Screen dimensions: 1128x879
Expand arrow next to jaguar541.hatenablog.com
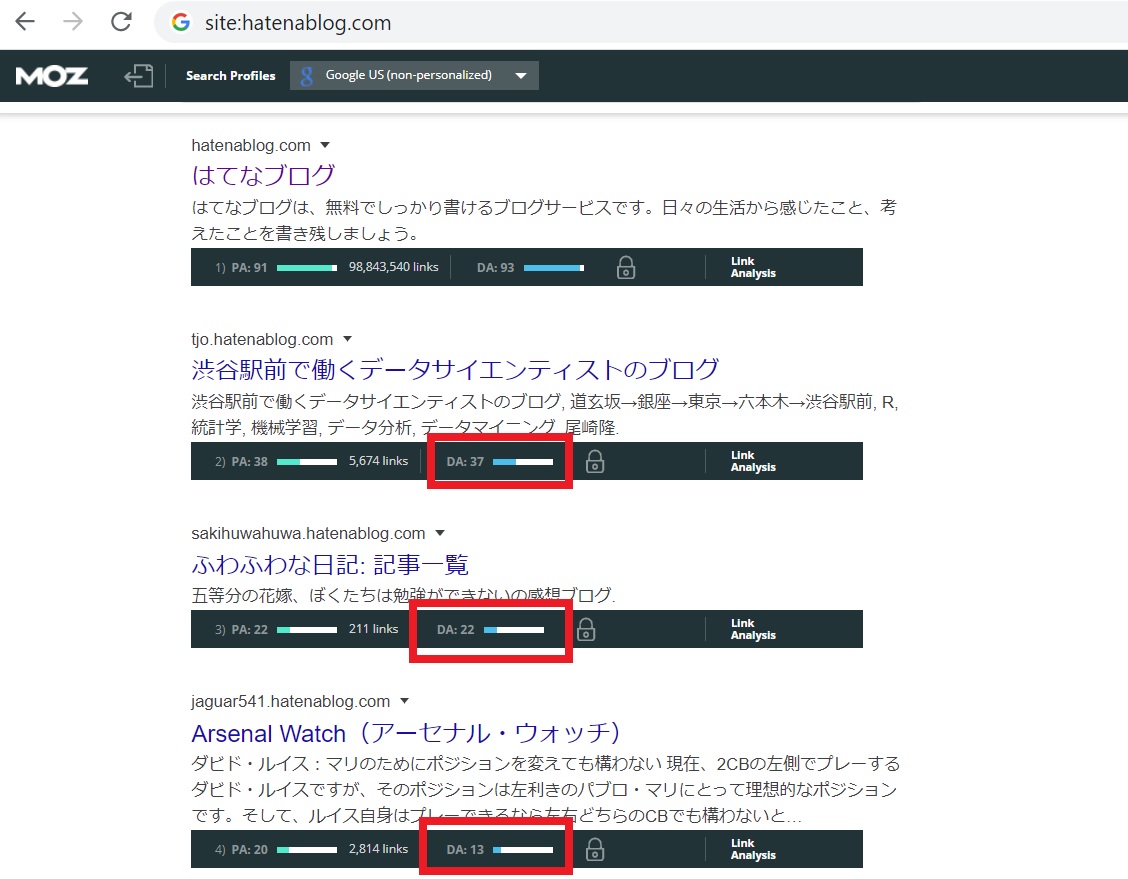[x=404, y=702]
